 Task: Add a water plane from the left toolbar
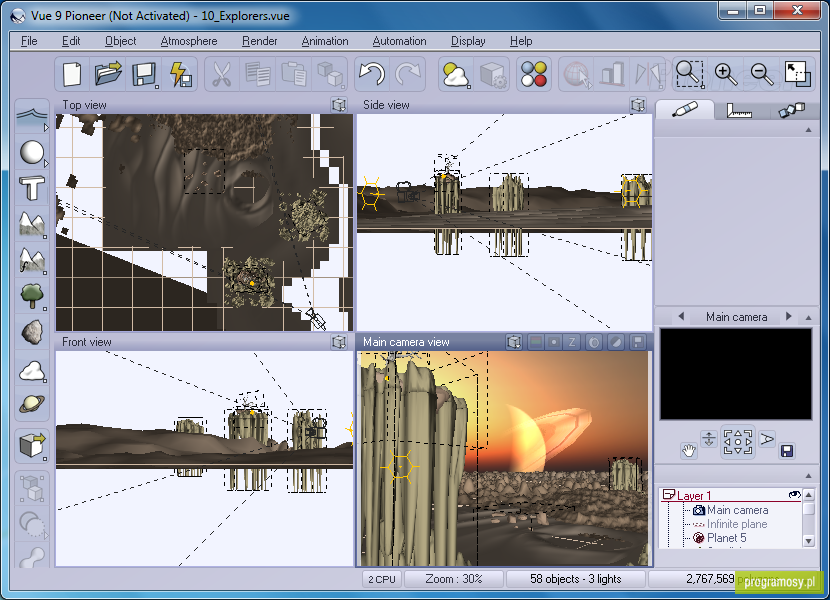32,116
